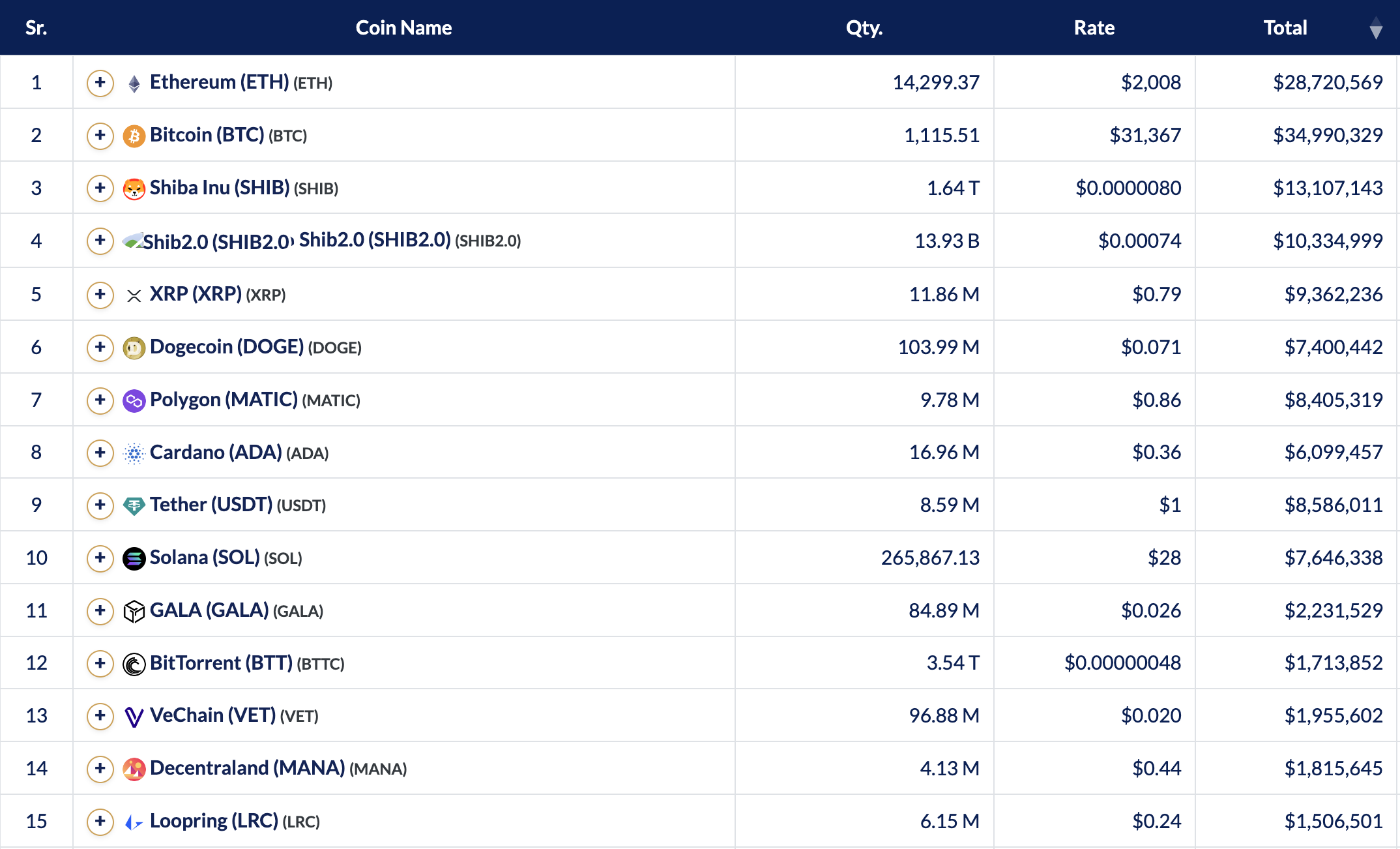The image size is (1400, 849).
Task: Select the Shib2.0 total $10,334,999
Action: (x=1328, y=241)
